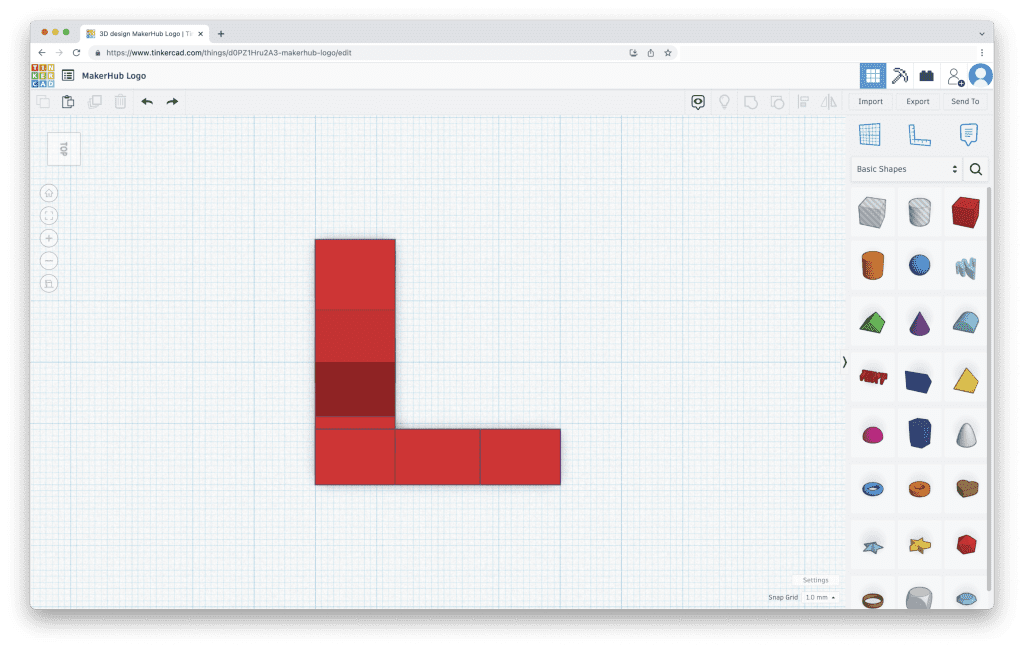Select the Workplane tool
The height and width of the screenshot is (649, 1024).
coord(870,135)
